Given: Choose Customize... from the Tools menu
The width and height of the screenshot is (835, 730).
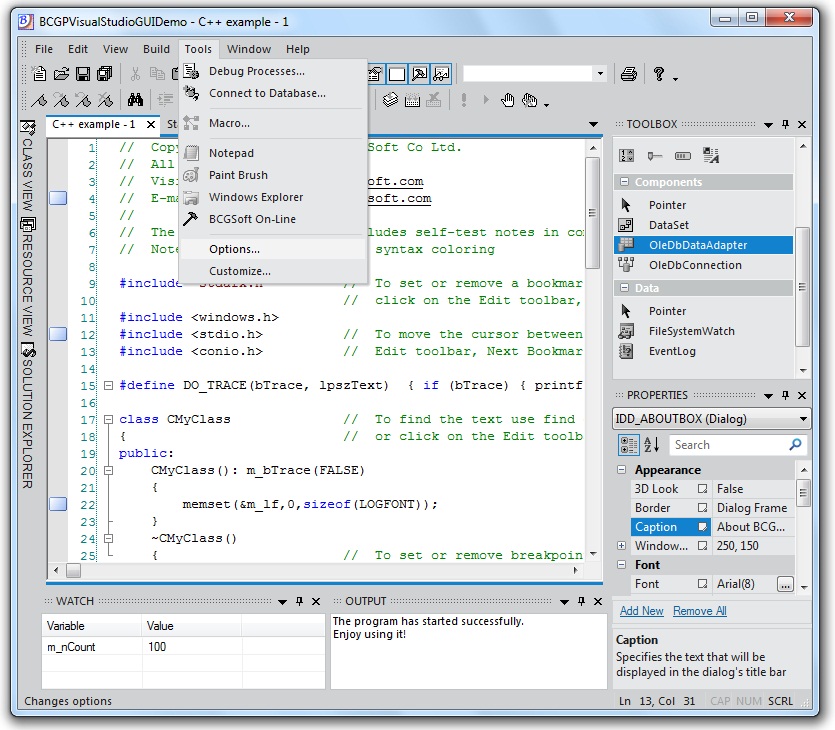Looking at the screenshot, I should click(x=241, y=269).
